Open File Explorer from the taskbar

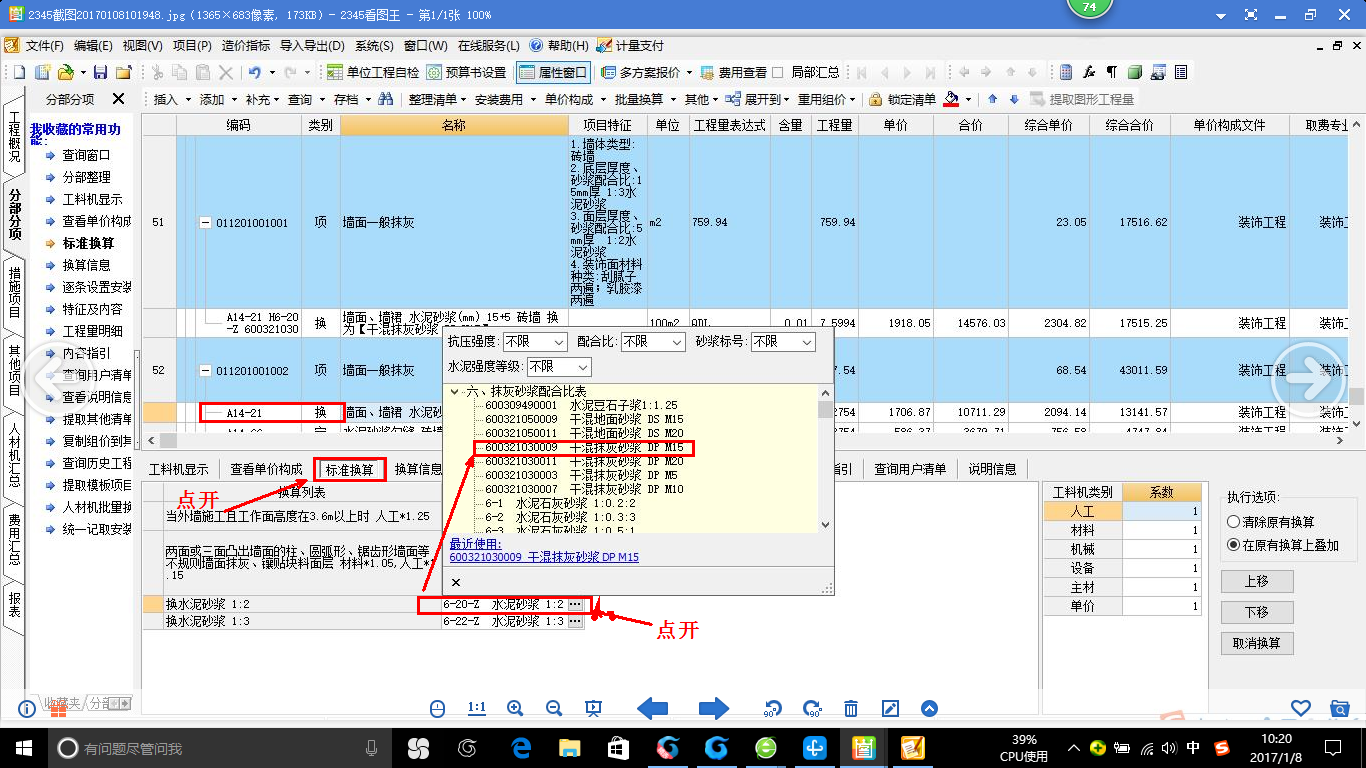click(x=569, y=747)
